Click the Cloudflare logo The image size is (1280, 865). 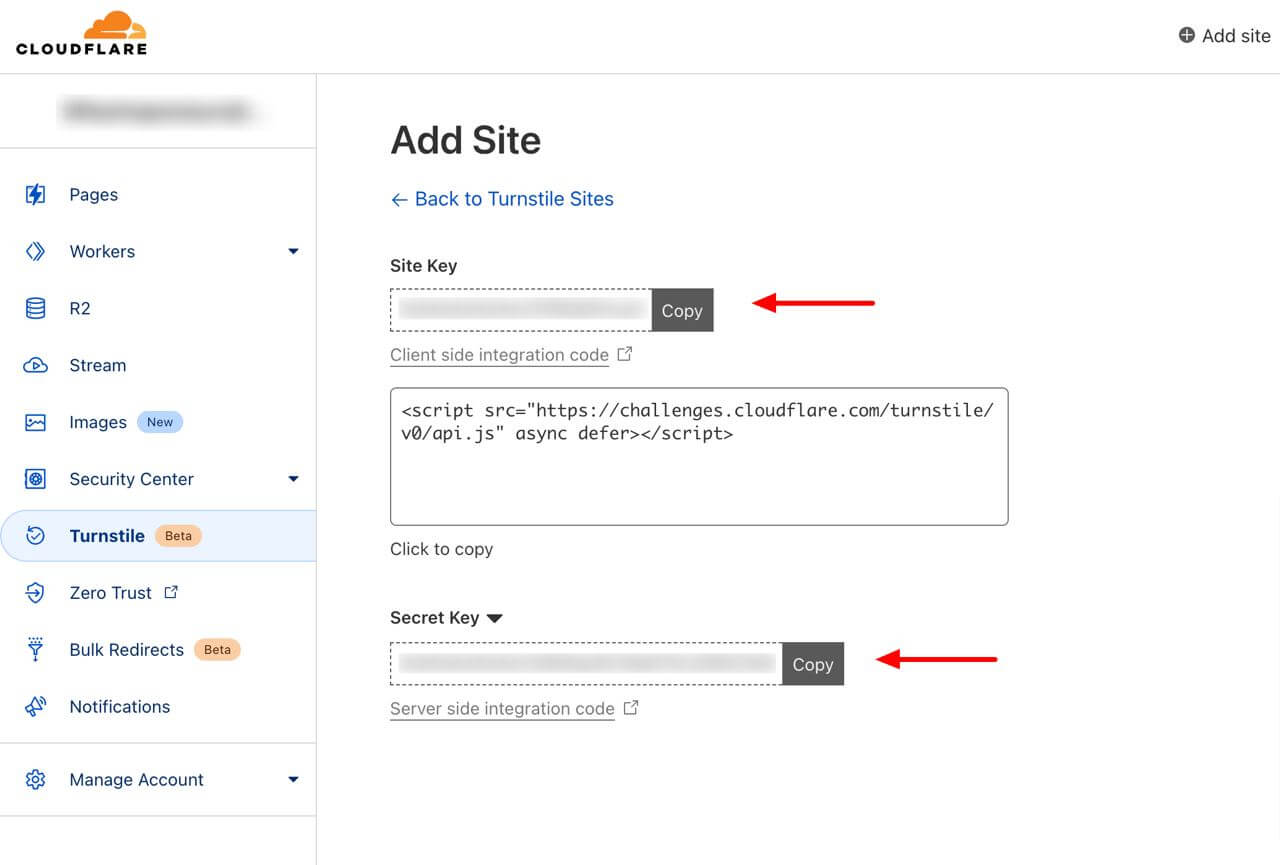pyautogui.click(x=83, y=33)
